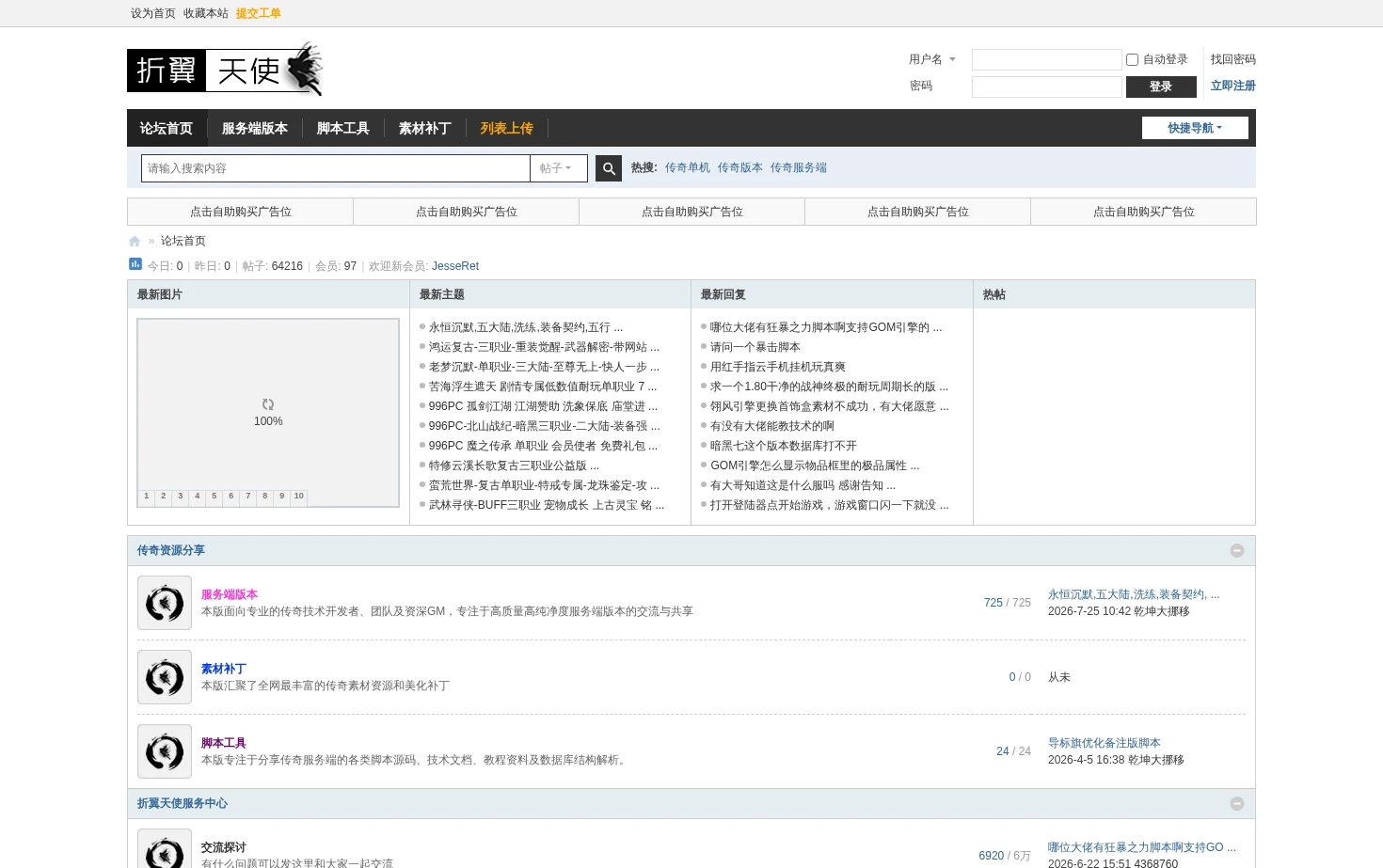Open last post 导标旗优化备注版脚本
This screenshot has height=868, width=1383.
tap(1105, 743)
